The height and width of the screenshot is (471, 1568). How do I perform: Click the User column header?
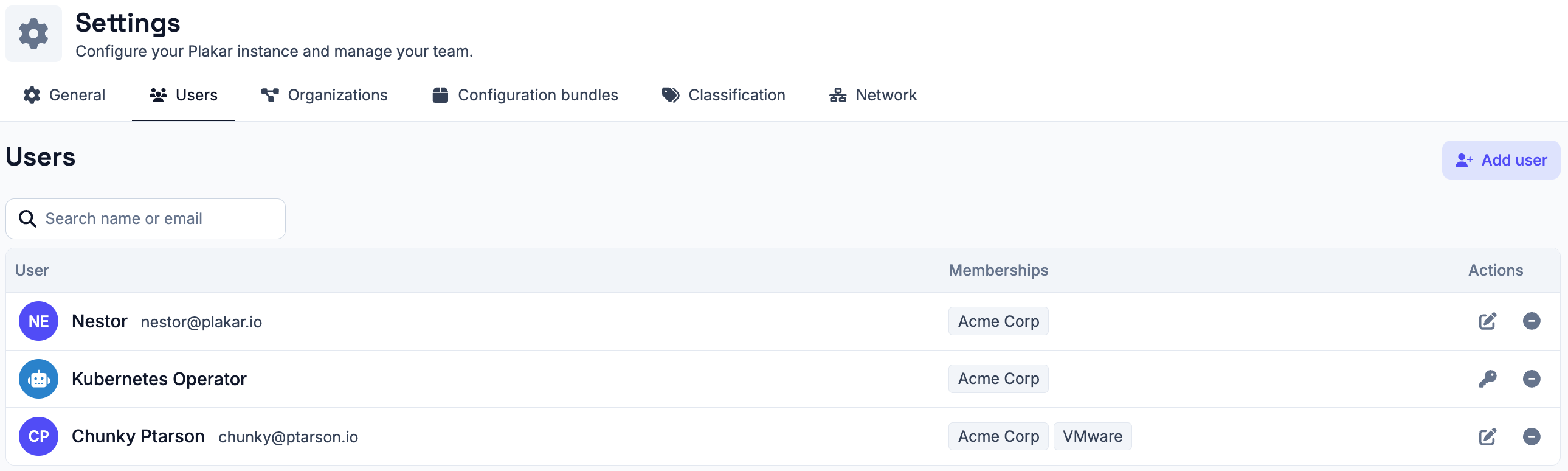(x=32, y=271)
